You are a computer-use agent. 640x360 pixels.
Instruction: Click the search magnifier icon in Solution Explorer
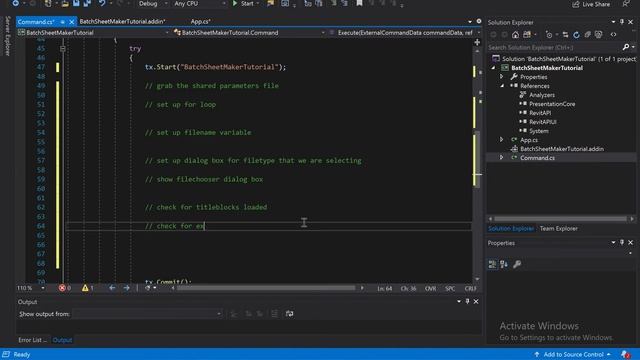pos(626,47)
